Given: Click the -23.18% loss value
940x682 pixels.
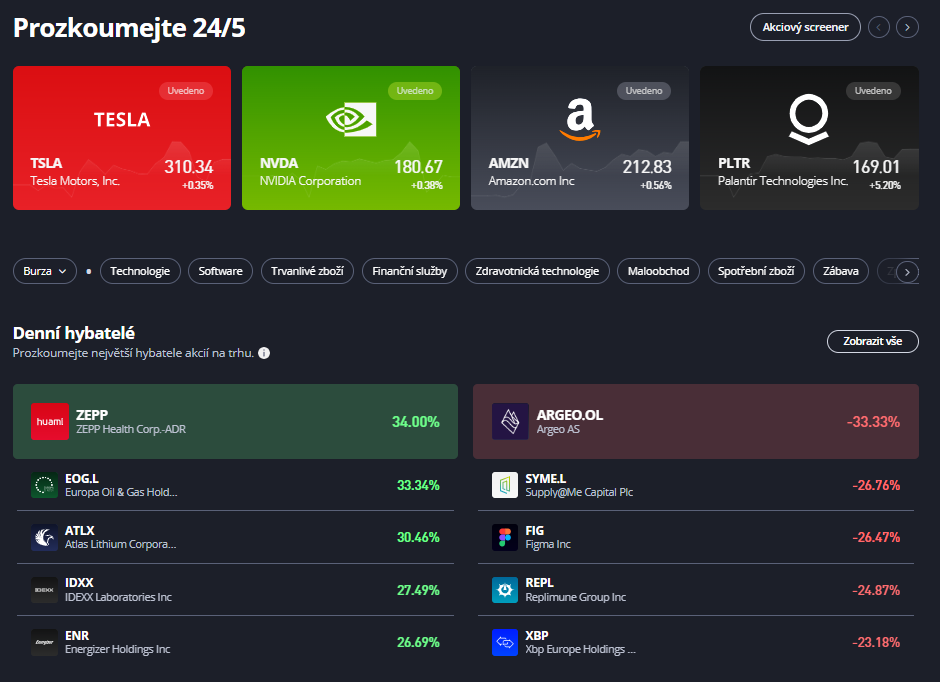Looking at the screenshot, I should point(876,642).
